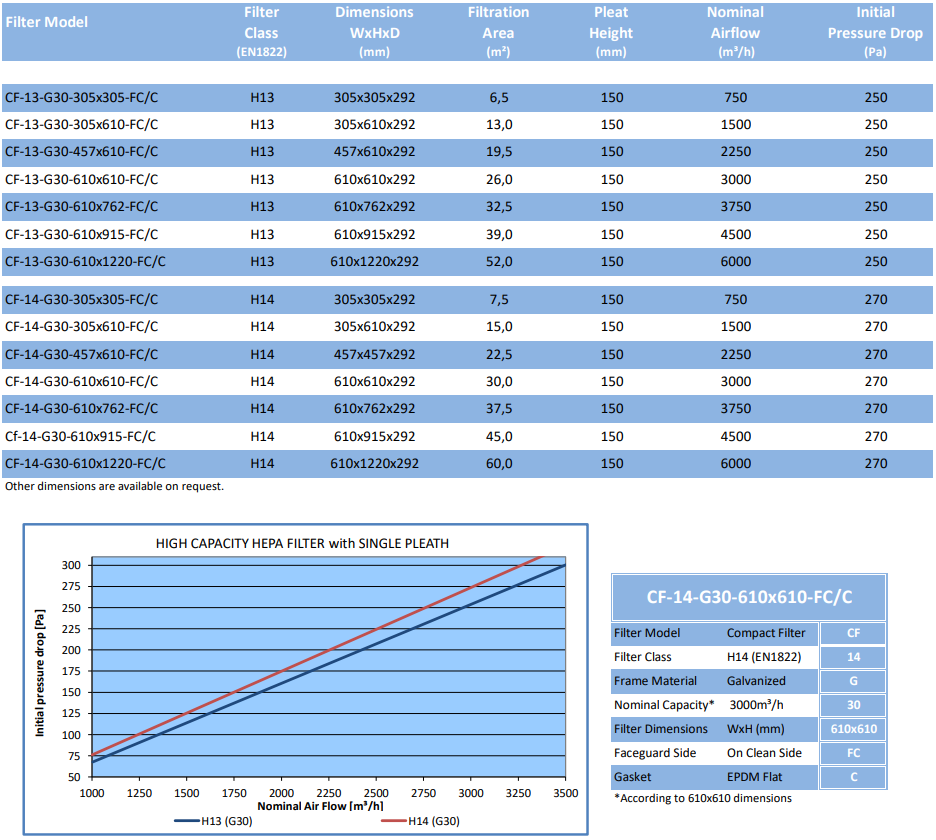Click the CF-13-G30-610x915-FC/C model

tap(81, 235)
